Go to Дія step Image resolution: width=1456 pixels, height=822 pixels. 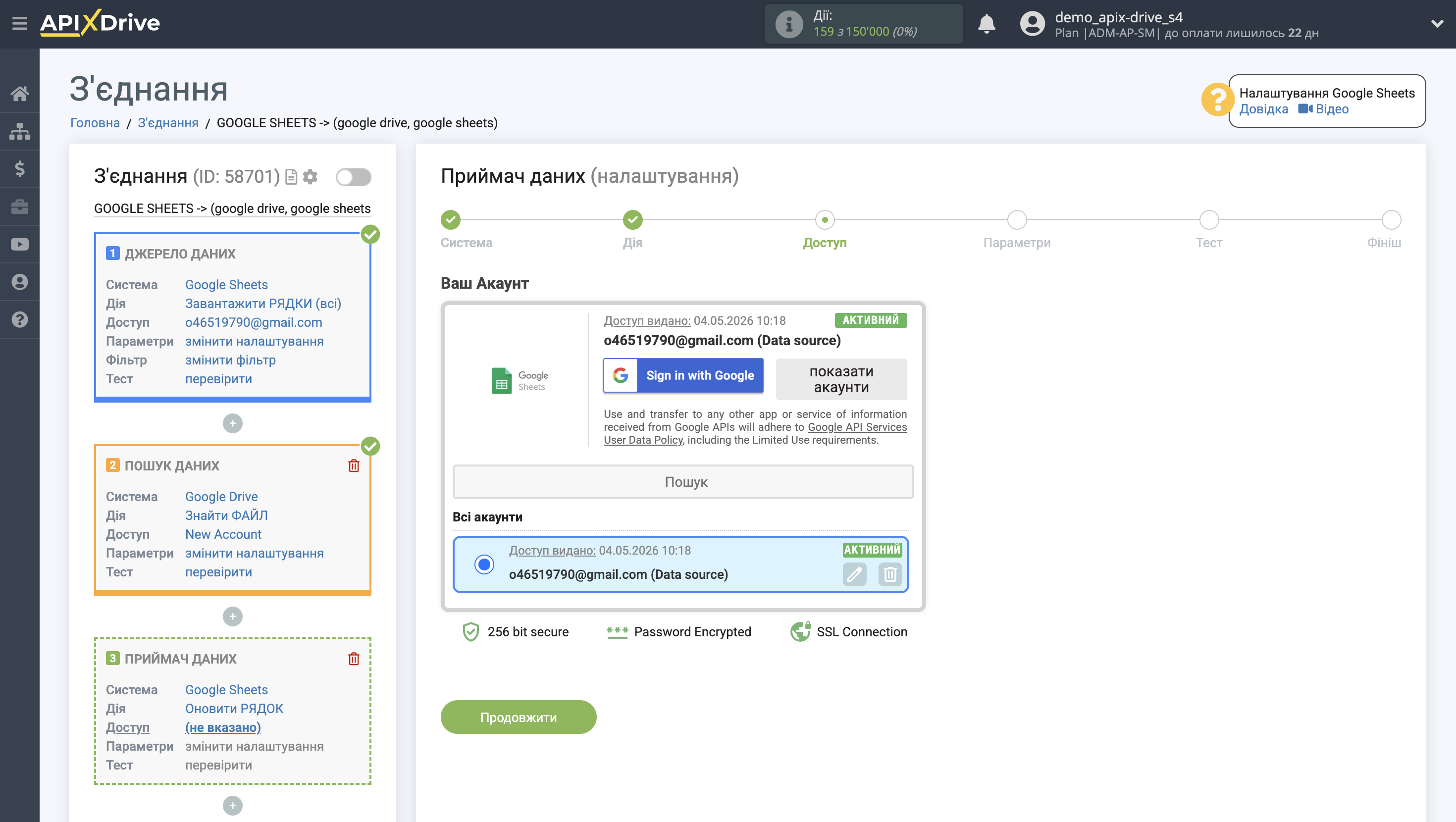pyautogui.click(x=632, y=219)
